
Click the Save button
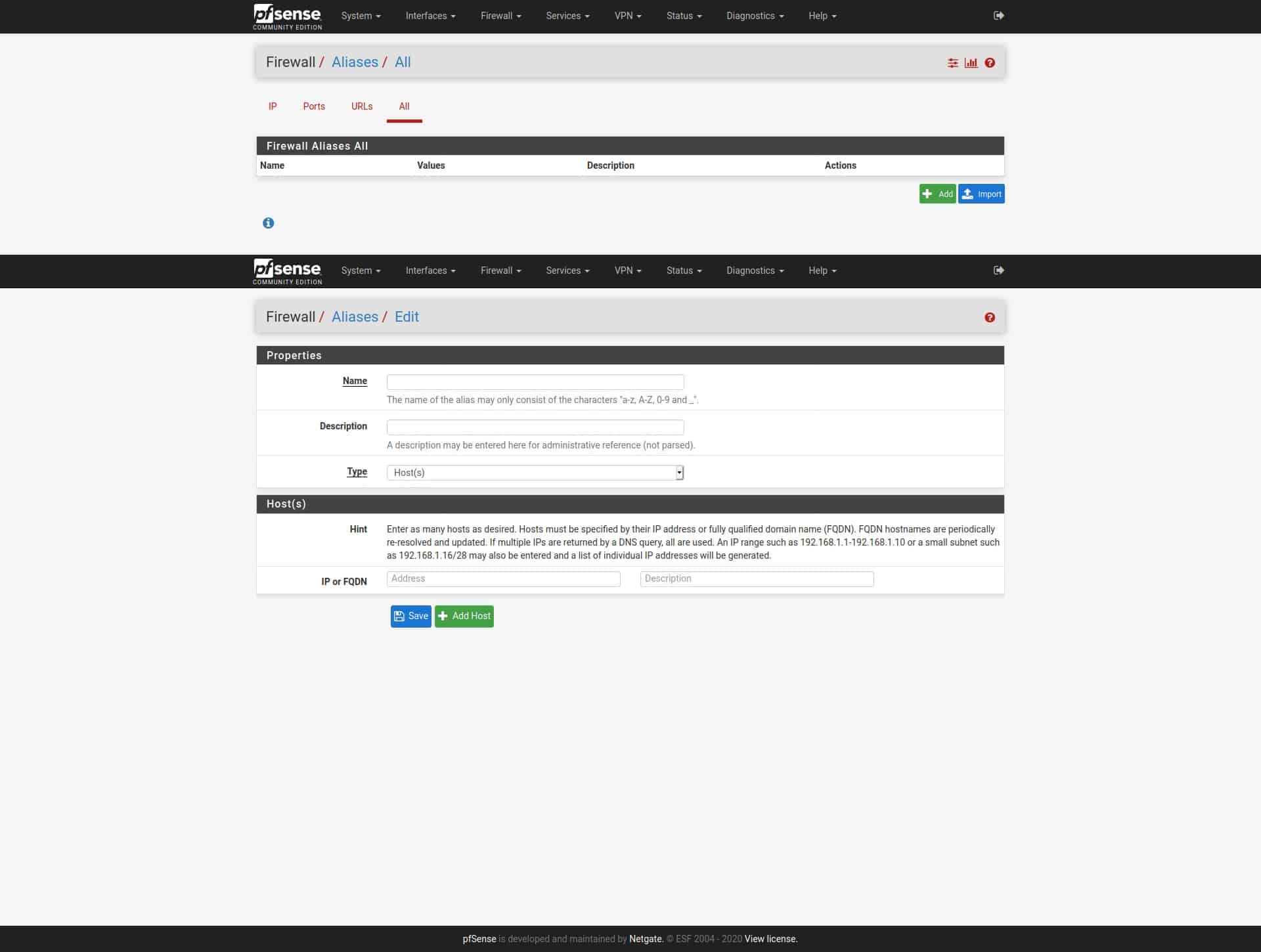point(410,617)
